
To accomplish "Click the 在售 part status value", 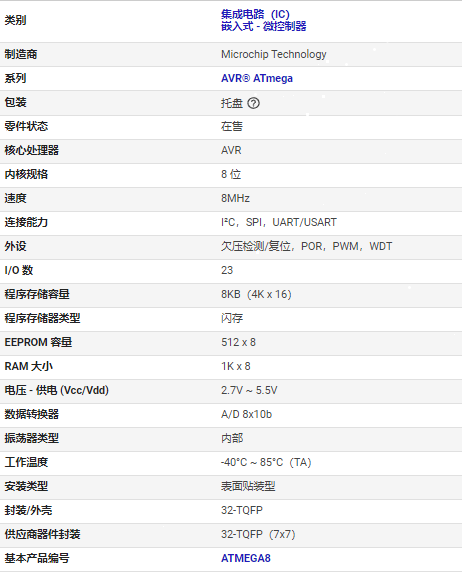I will (232, 127).
